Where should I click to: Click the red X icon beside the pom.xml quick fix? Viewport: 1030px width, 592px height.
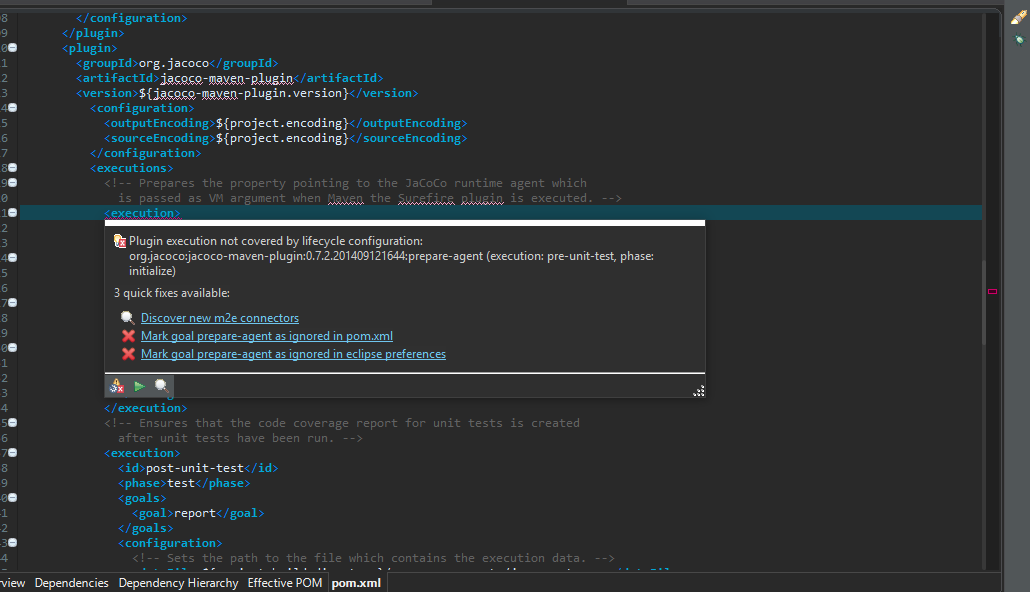(128, 336)
